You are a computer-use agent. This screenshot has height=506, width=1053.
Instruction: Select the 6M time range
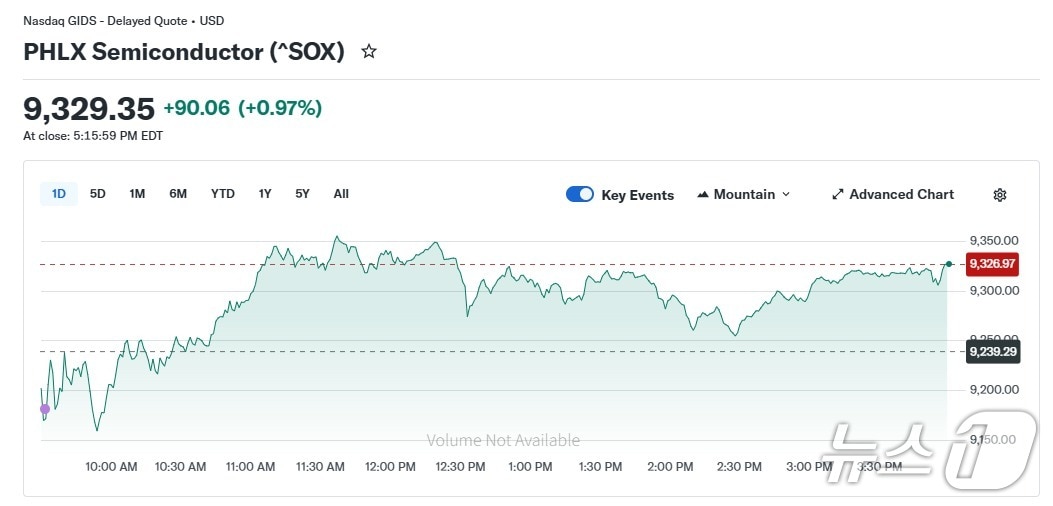click(178, 194)
